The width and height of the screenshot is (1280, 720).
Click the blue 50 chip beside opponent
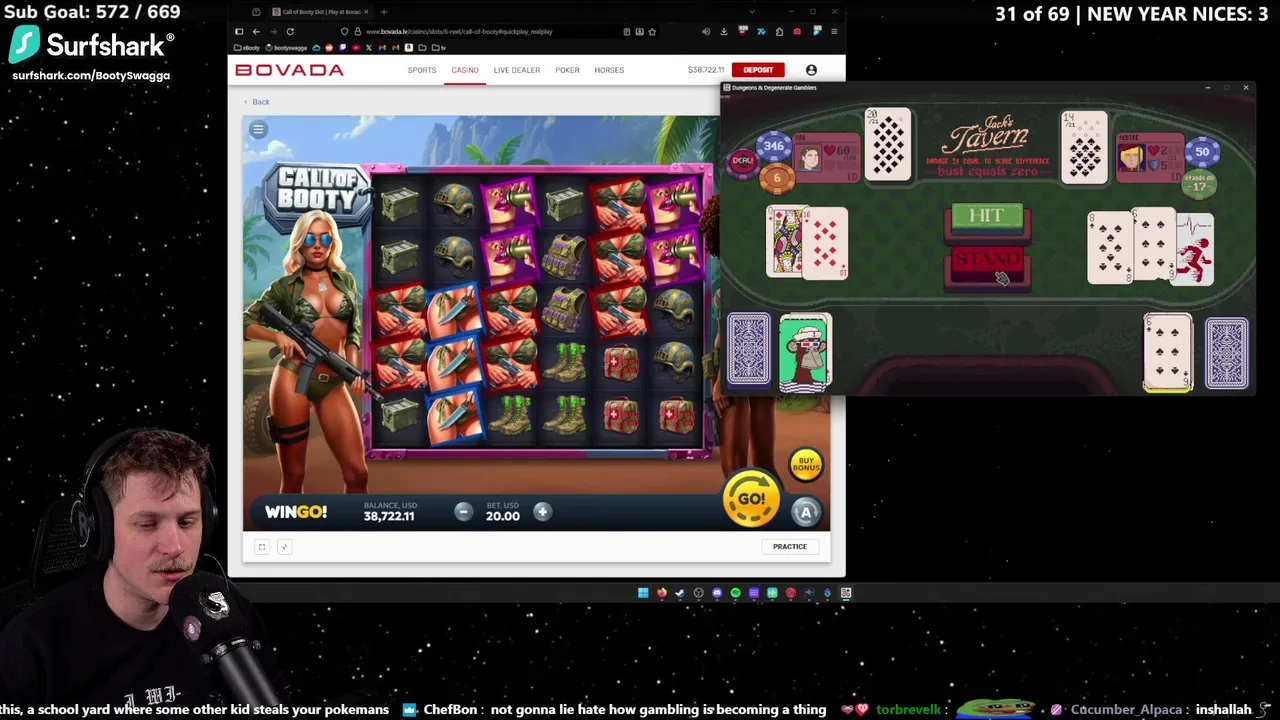[x=1202, y=152]
